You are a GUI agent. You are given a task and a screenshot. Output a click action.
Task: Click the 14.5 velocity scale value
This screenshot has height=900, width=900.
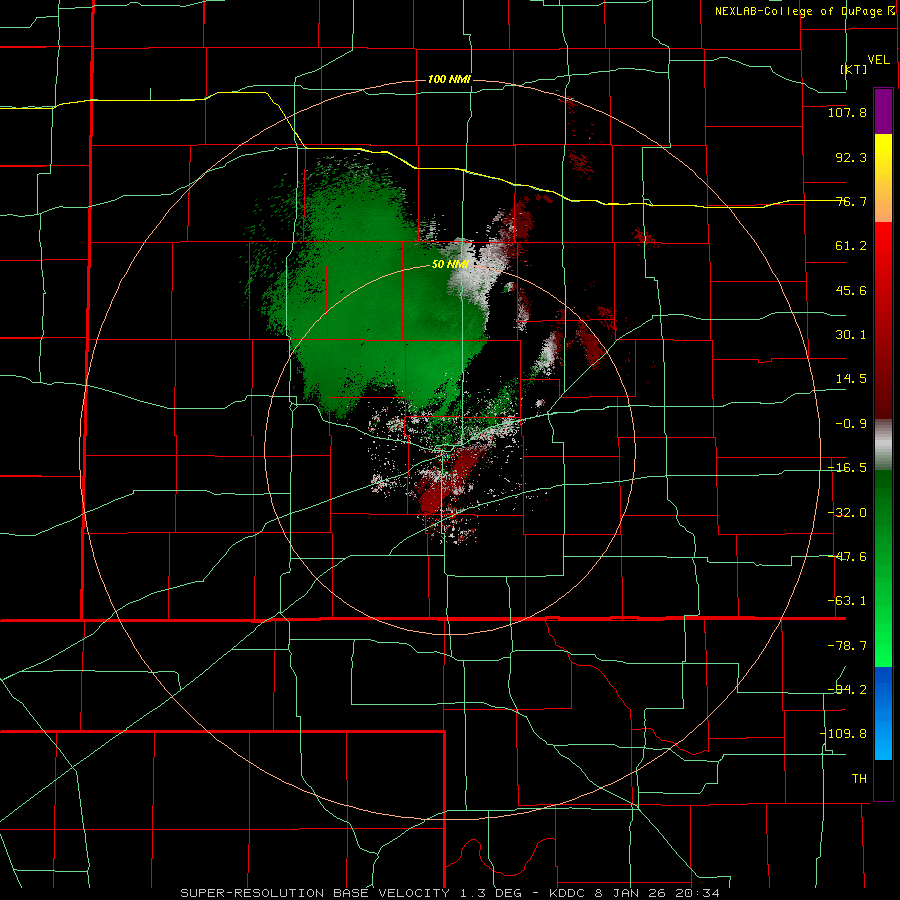(x=851, y=379)
